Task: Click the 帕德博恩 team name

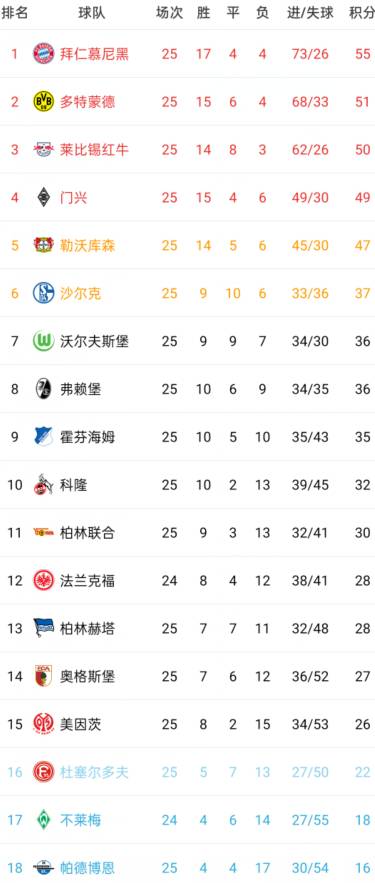Action: pos(87,867)
